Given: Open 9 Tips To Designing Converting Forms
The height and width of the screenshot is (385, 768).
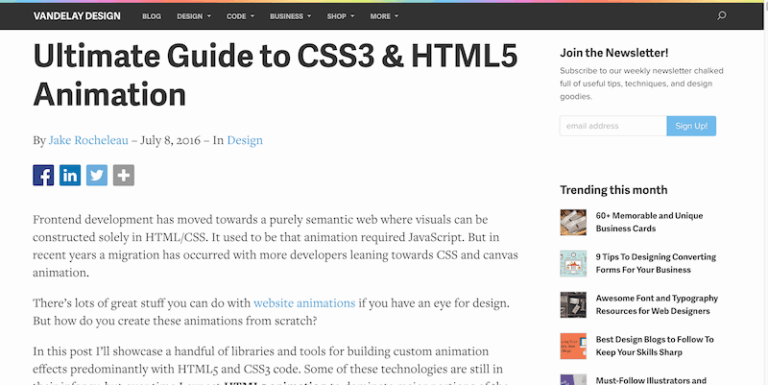Looking at the screenshot, I should tap(655, 263).
